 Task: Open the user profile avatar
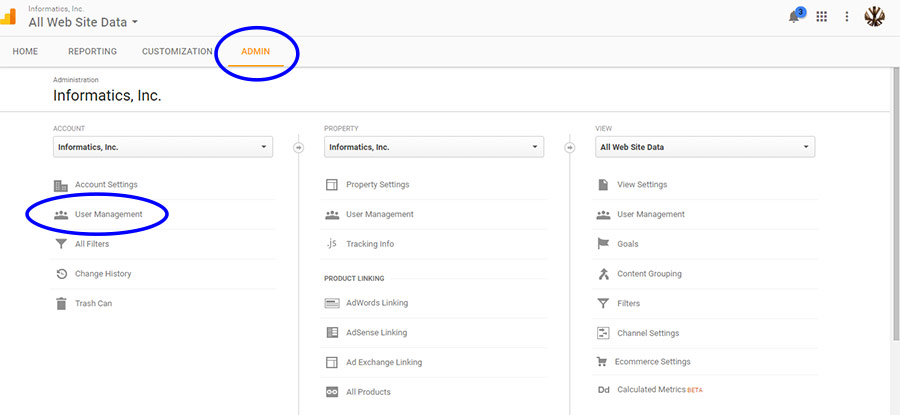click(x=874, y=17)
